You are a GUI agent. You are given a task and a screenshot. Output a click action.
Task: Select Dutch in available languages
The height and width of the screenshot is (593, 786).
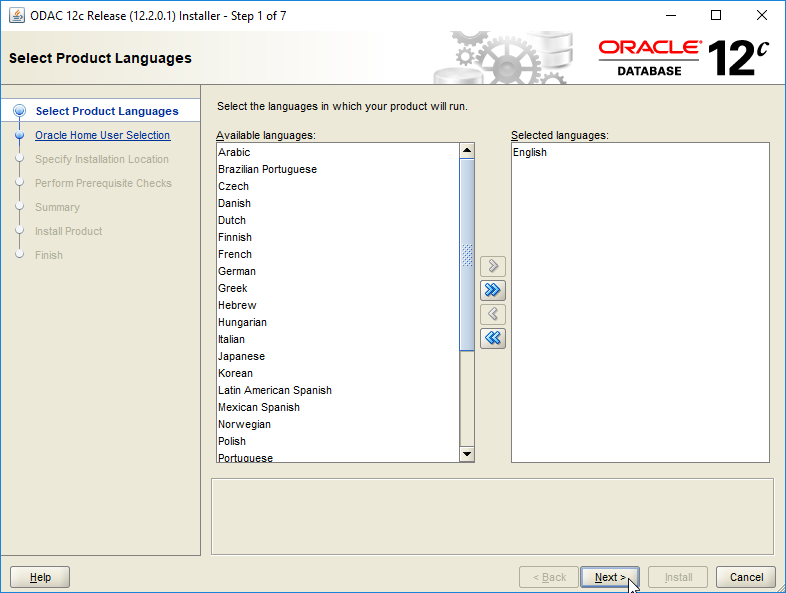tap(338, 221)
